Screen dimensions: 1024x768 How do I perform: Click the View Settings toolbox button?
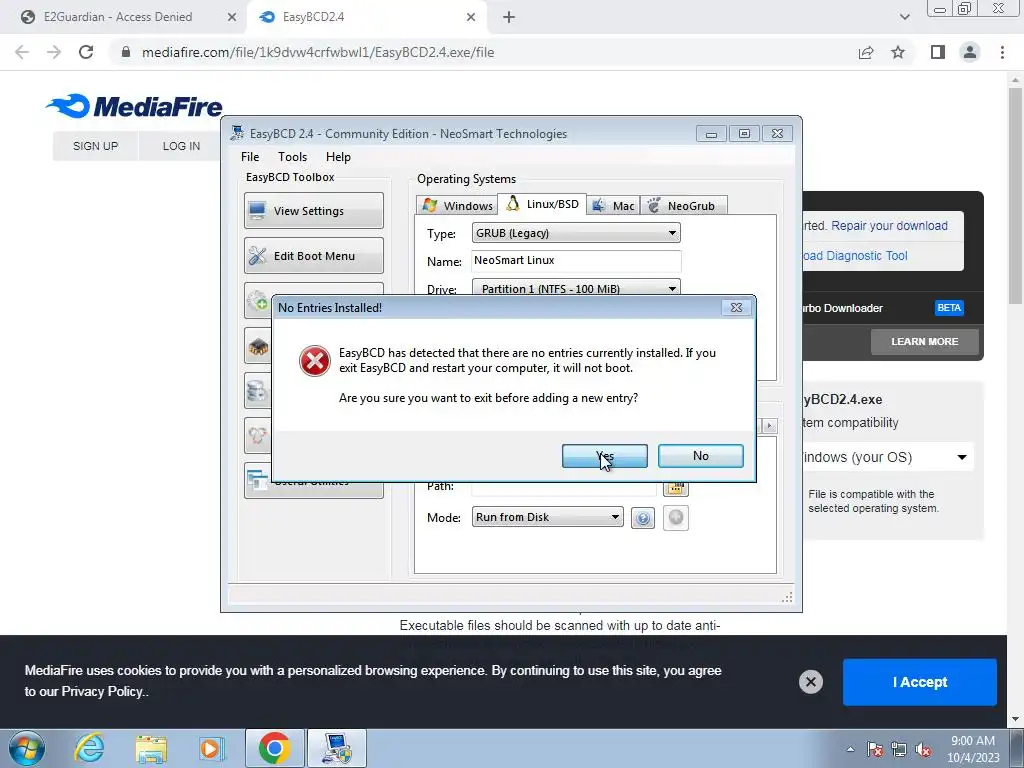tap(314, 211)
